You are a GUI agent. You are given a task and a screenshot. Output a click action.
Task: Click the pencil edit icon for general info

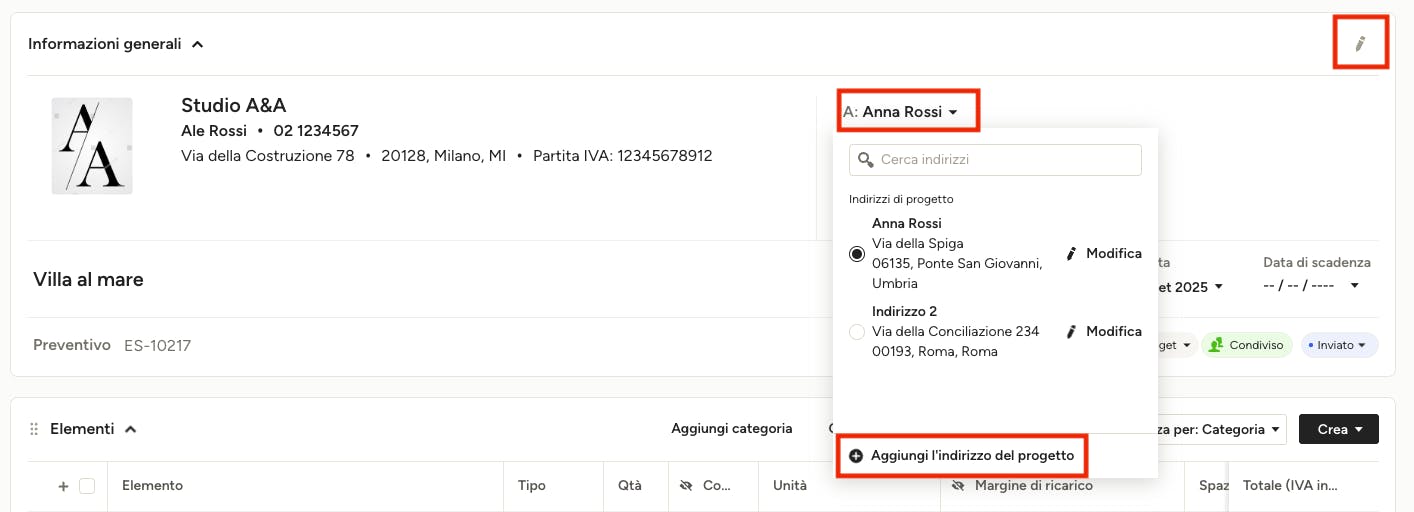(1360, 43)
